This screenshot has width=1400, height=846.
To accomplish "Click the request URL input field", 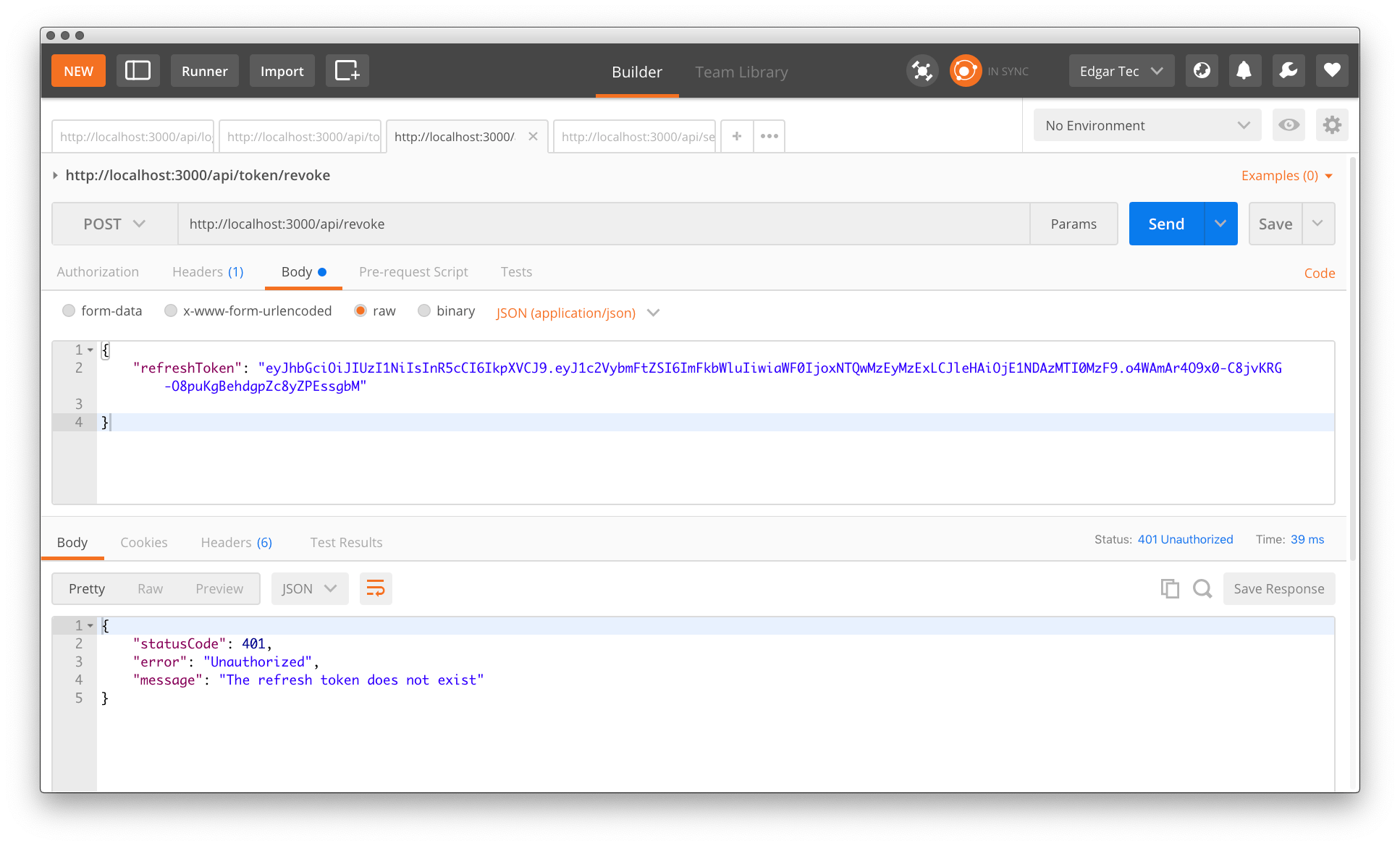I will point(603,224).
